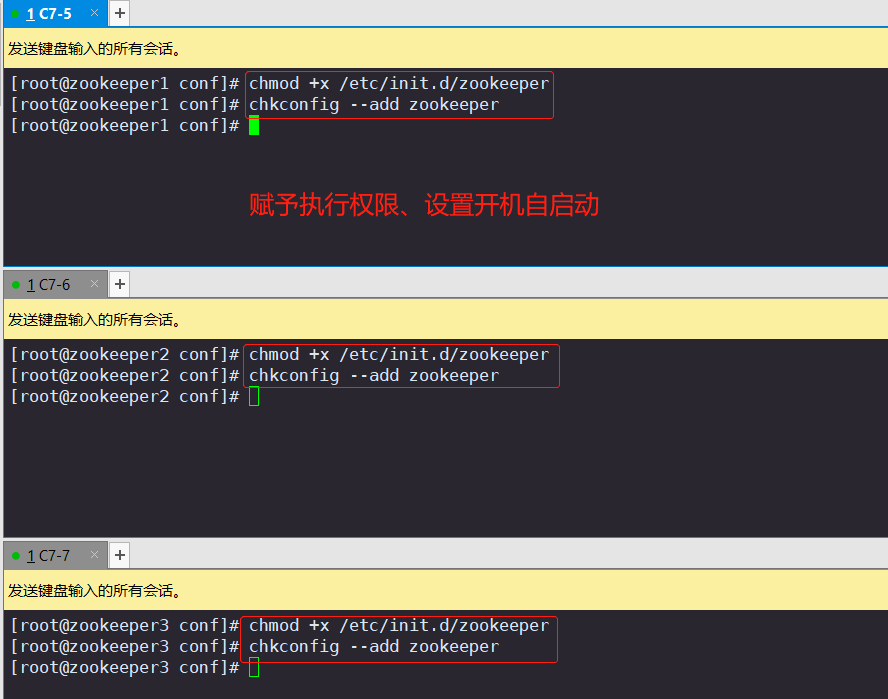This screenshot has height=699, width=888.
Task: Click the green status dot on C7-5 tab
Action: 15,14
